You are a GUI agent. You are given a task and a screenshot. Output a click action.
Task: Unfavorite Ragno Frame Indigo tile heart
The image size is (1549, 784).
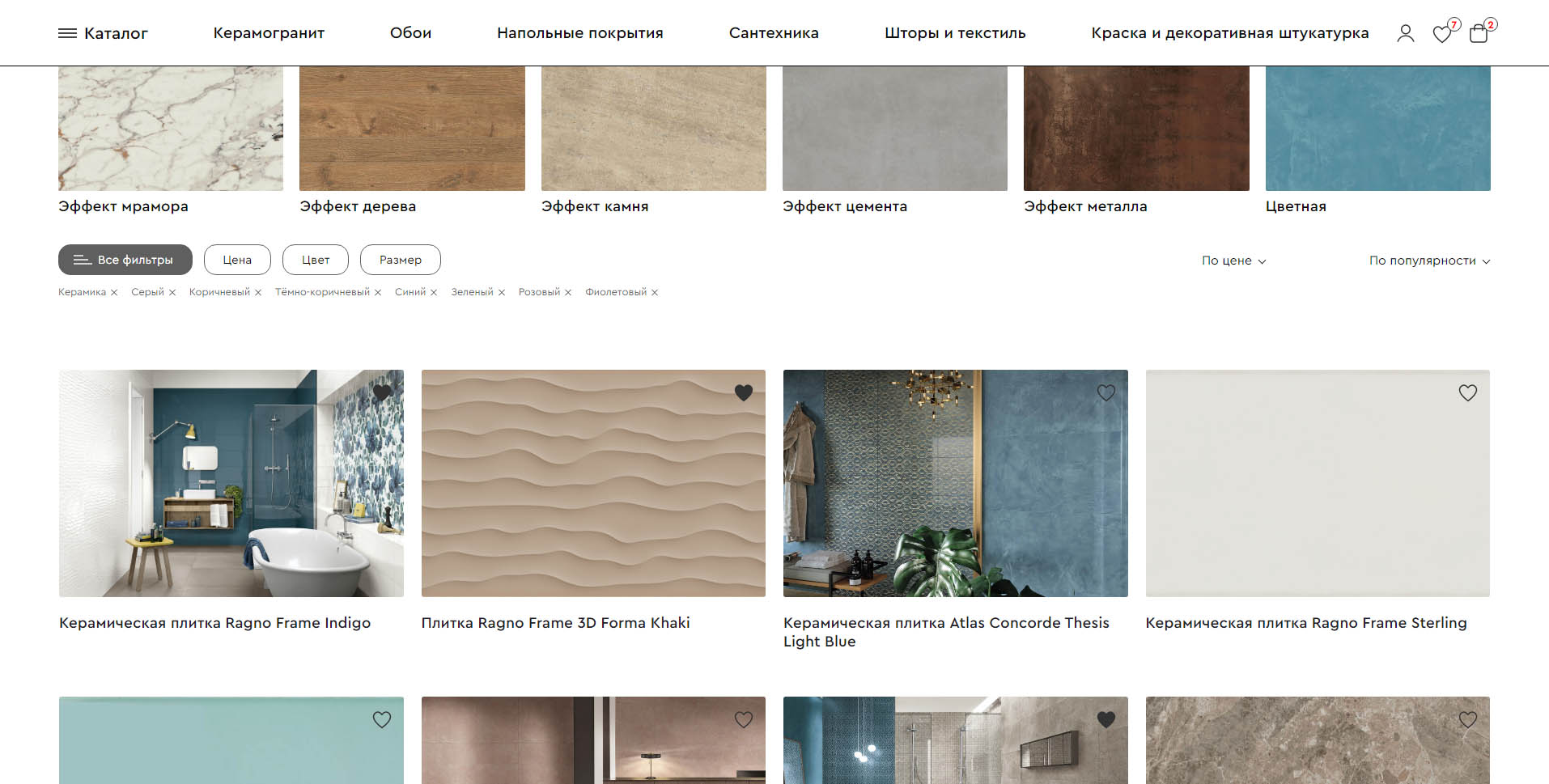point(382,392)
